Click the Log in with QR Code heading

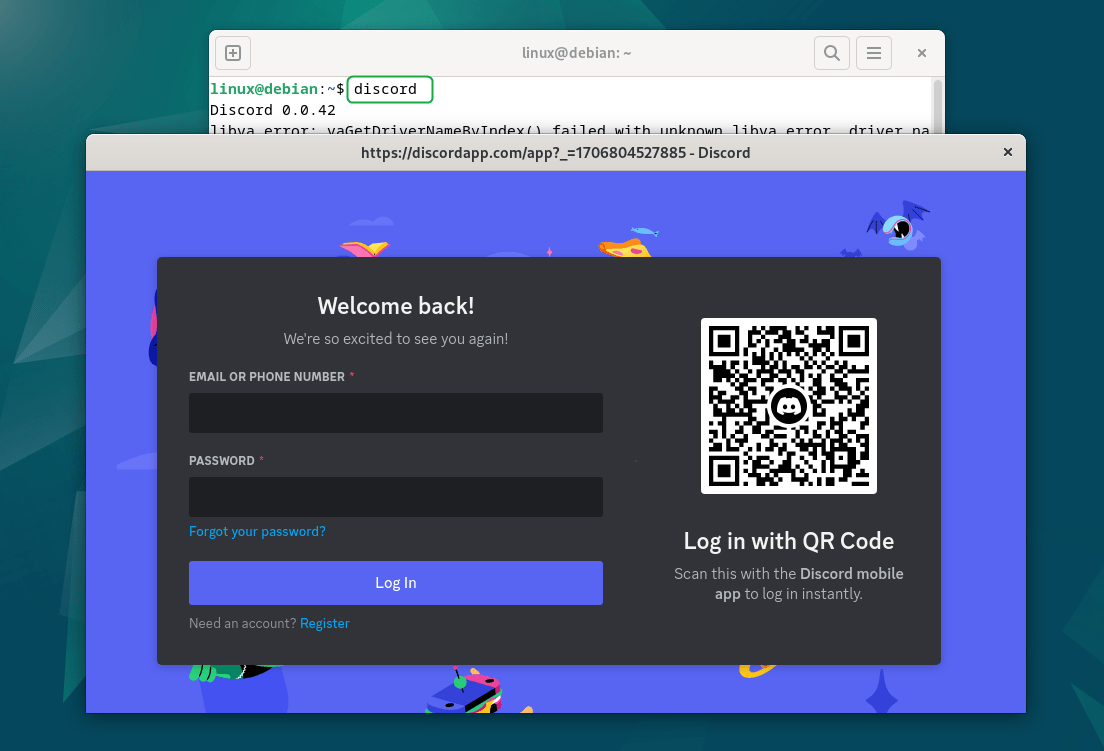pyautogui.click(x=788, y=541)
